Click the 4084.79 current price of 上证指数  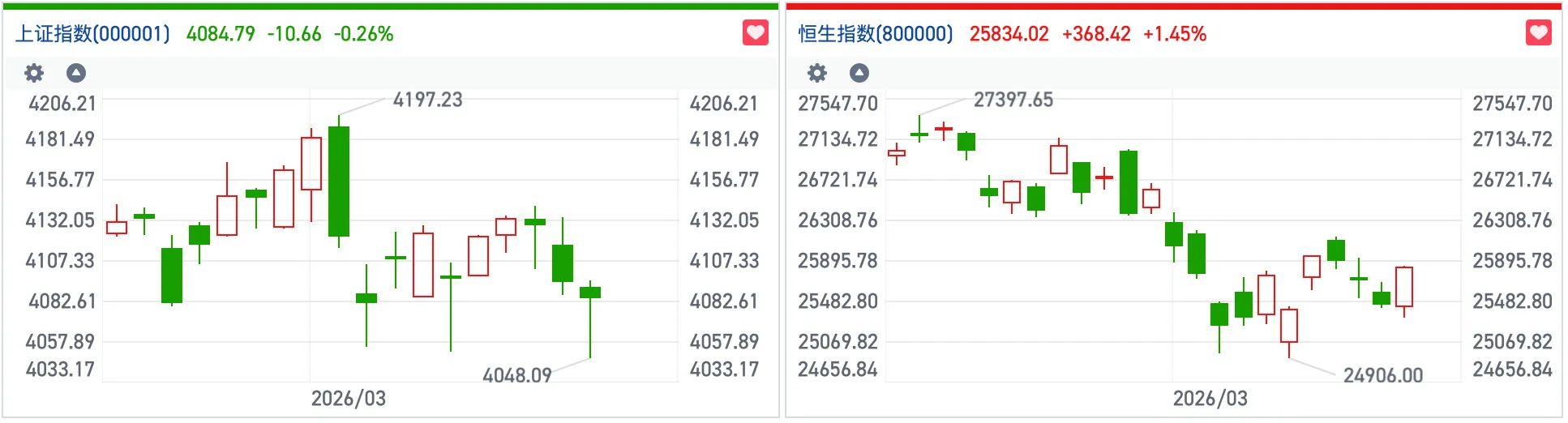[x=221, y=34]
